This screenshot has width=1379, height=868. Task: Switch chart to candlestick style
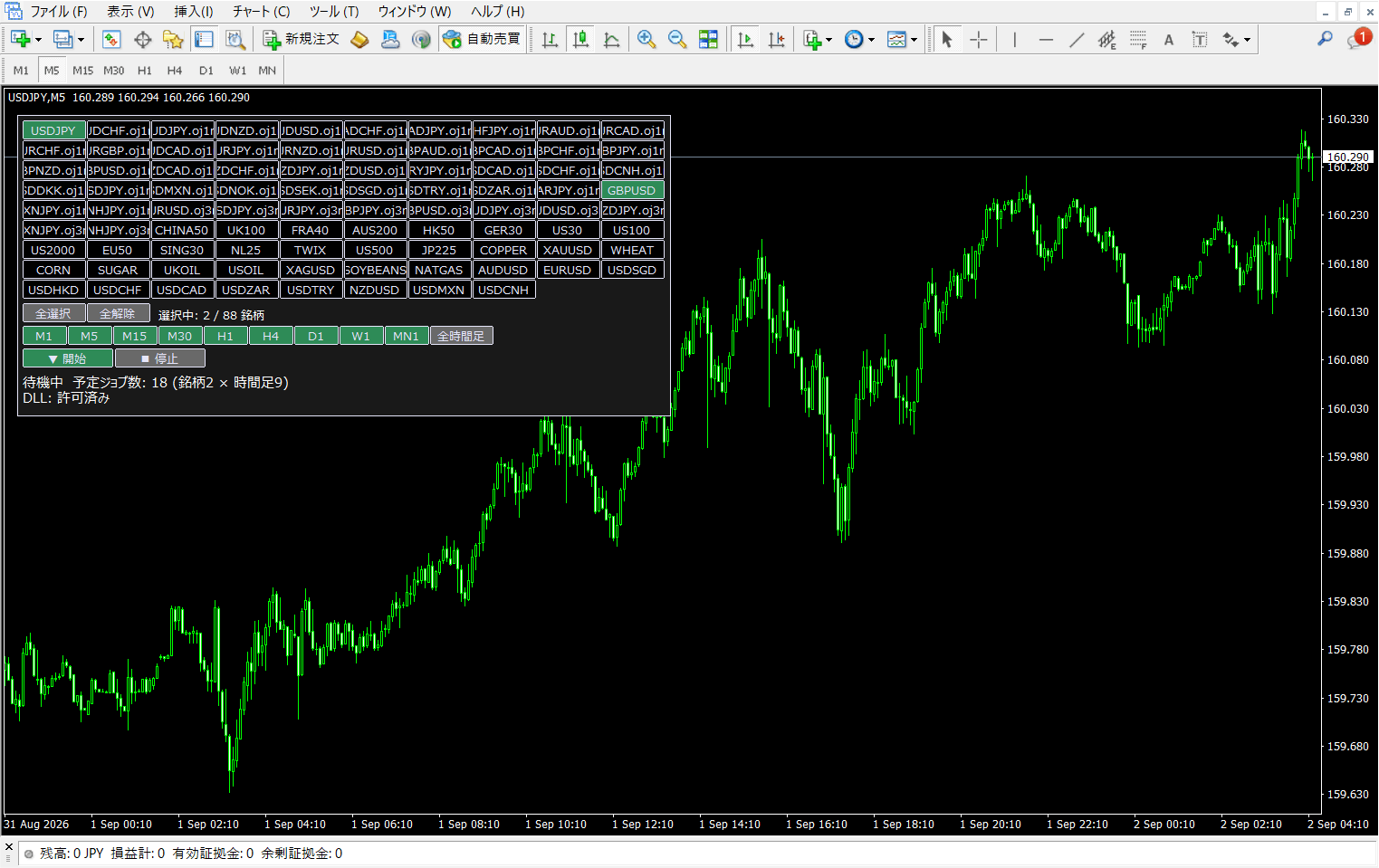coord(580,39)
